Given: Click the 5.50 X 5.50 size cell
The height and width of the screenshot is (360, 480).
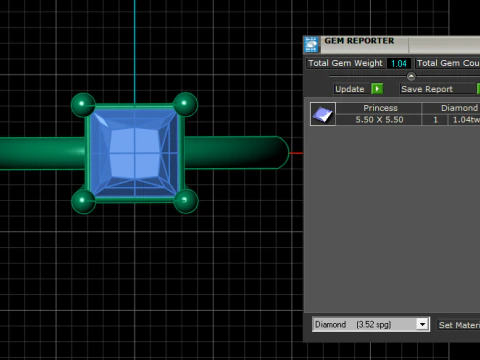Looking at the screenshot, I should pyautogui.click(x=379, y=120).
